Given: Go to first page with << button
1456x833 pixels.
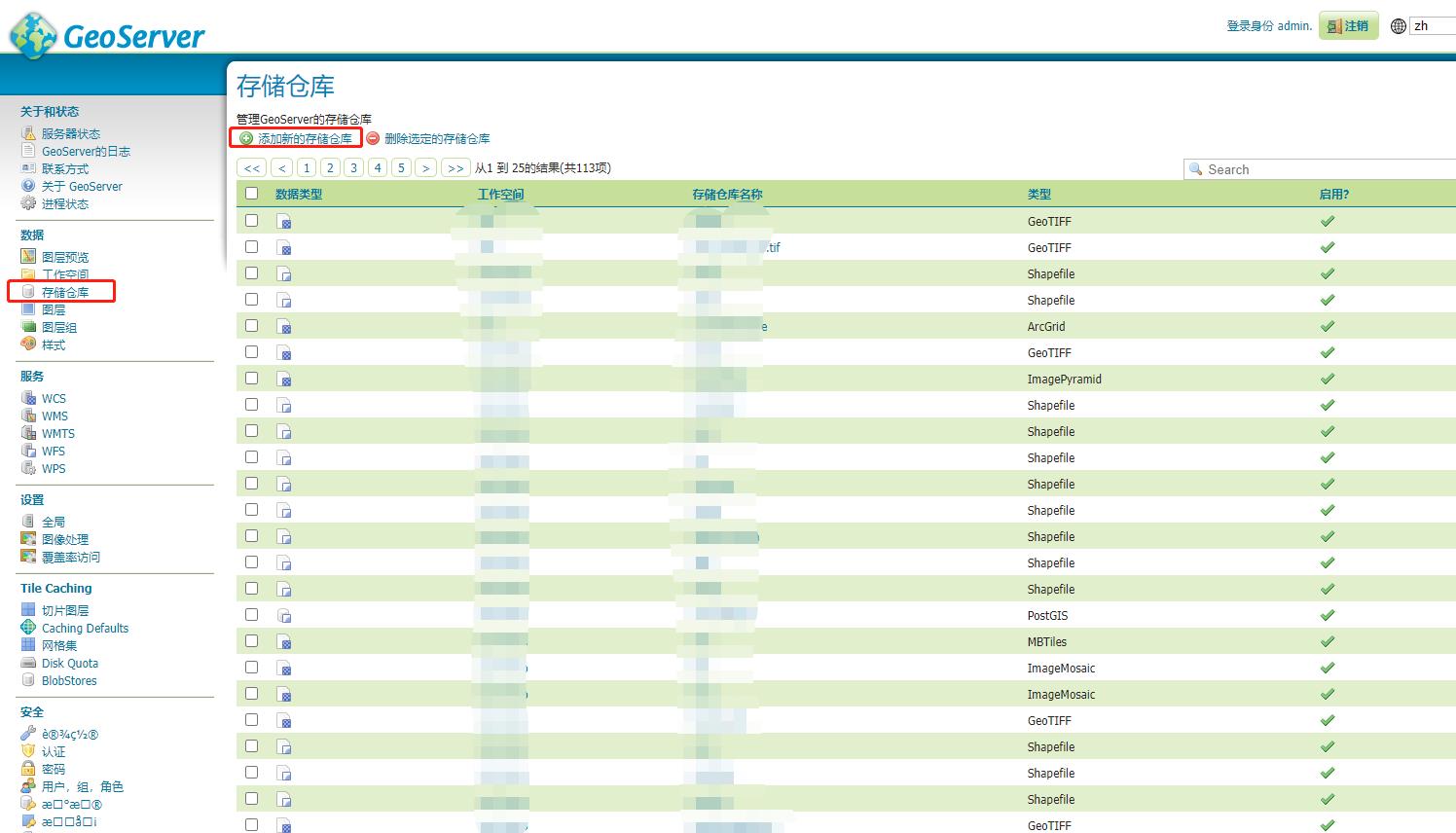Looking at the screenshot, I should pos(252,168).
